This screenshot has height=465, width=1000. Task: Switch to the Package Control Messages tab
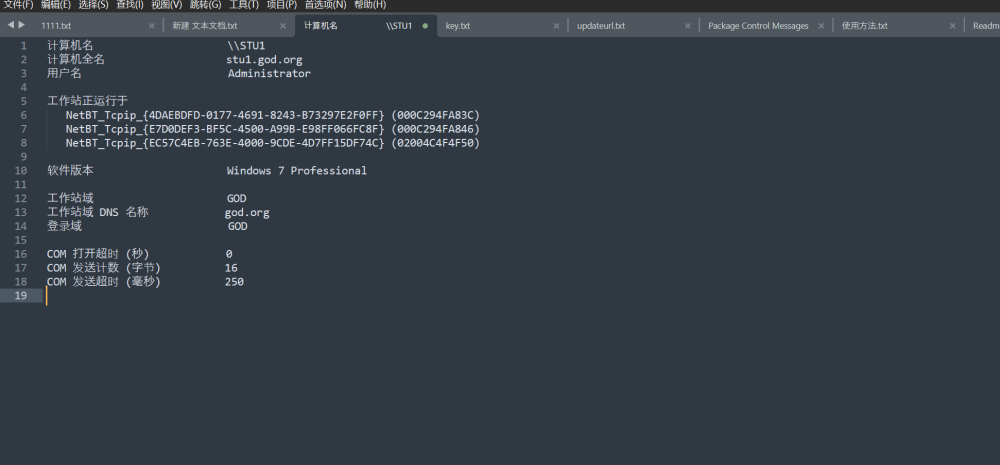(x=757, y=26)
